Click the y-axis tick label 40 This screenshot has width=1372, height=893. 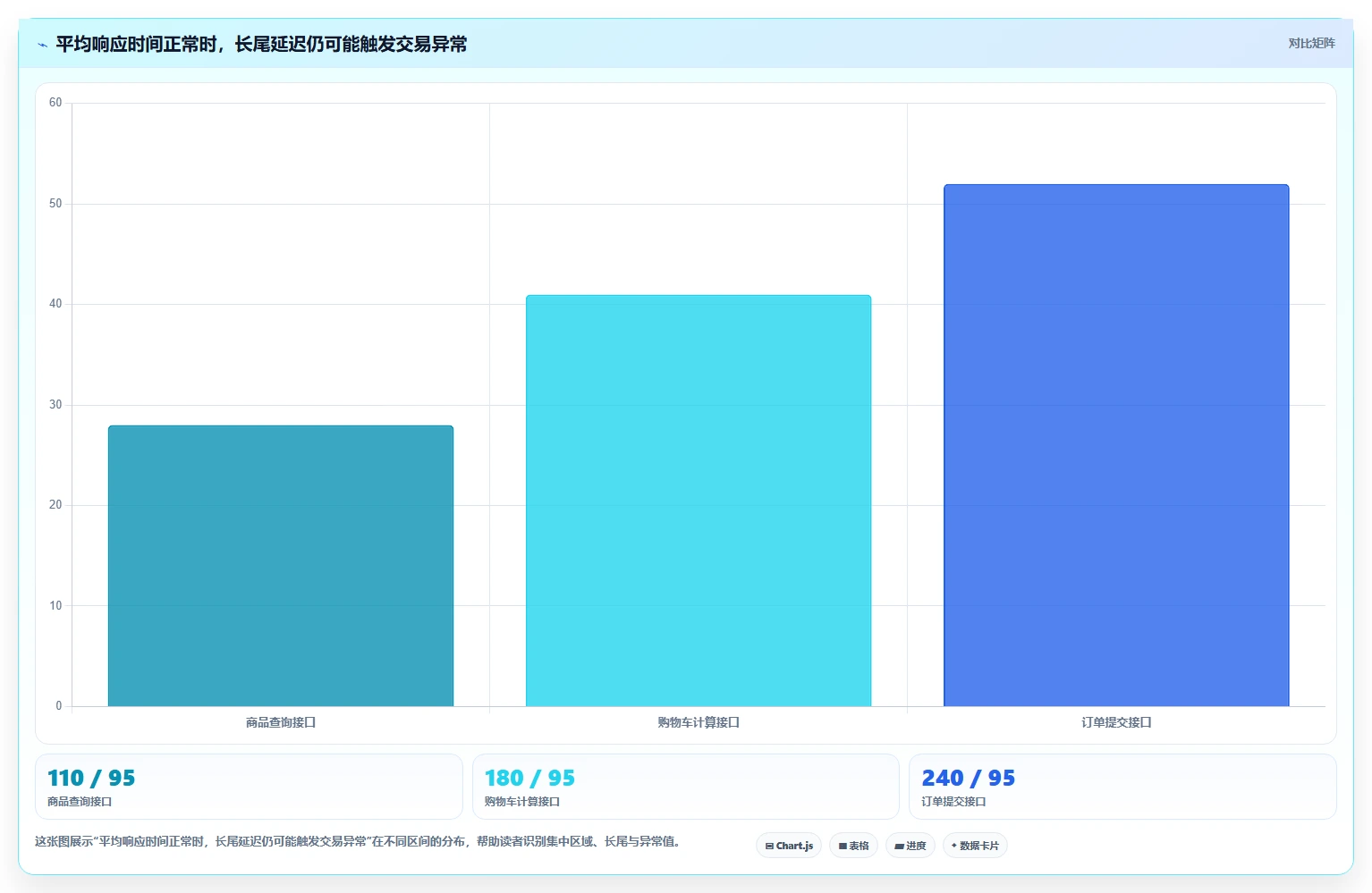tap(55, 304)
